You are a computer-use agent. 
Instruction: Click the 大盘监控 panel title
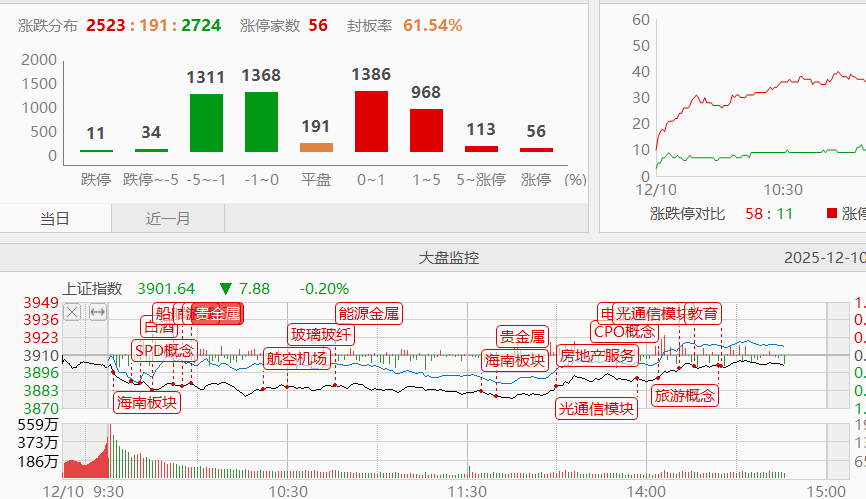click(x=448, y=258)
